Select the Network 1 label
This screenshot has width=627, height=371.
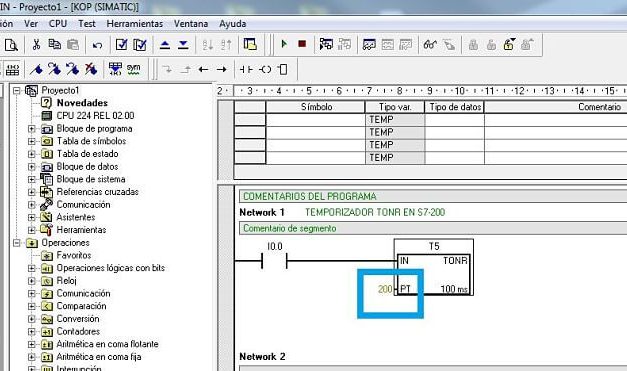tap(262, 212)
